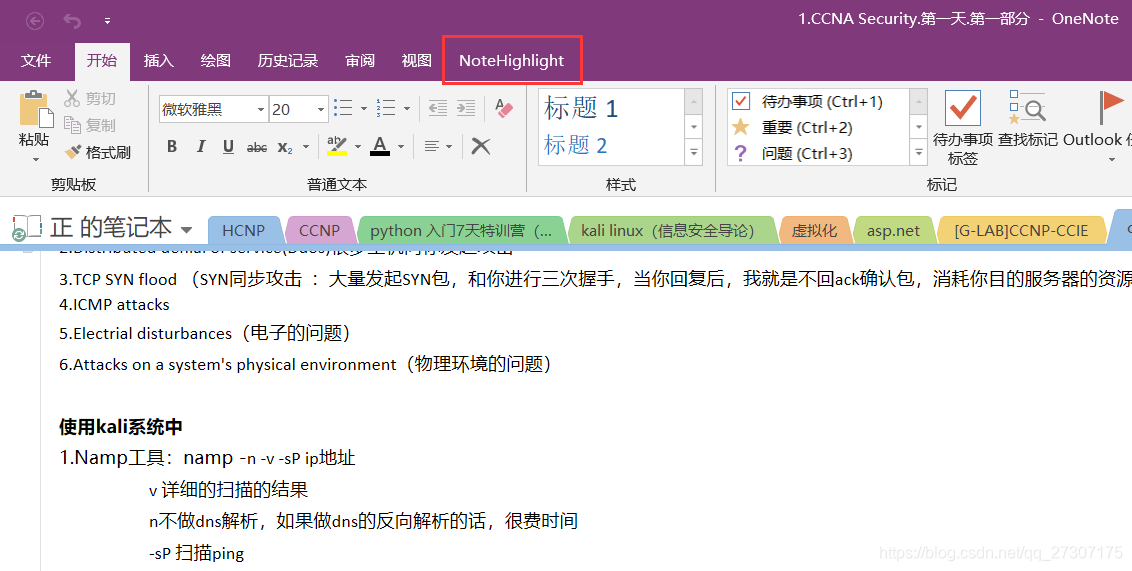Toggle strikethrough formatting
Screen dimensions: 1132x571
click(256, 147)
